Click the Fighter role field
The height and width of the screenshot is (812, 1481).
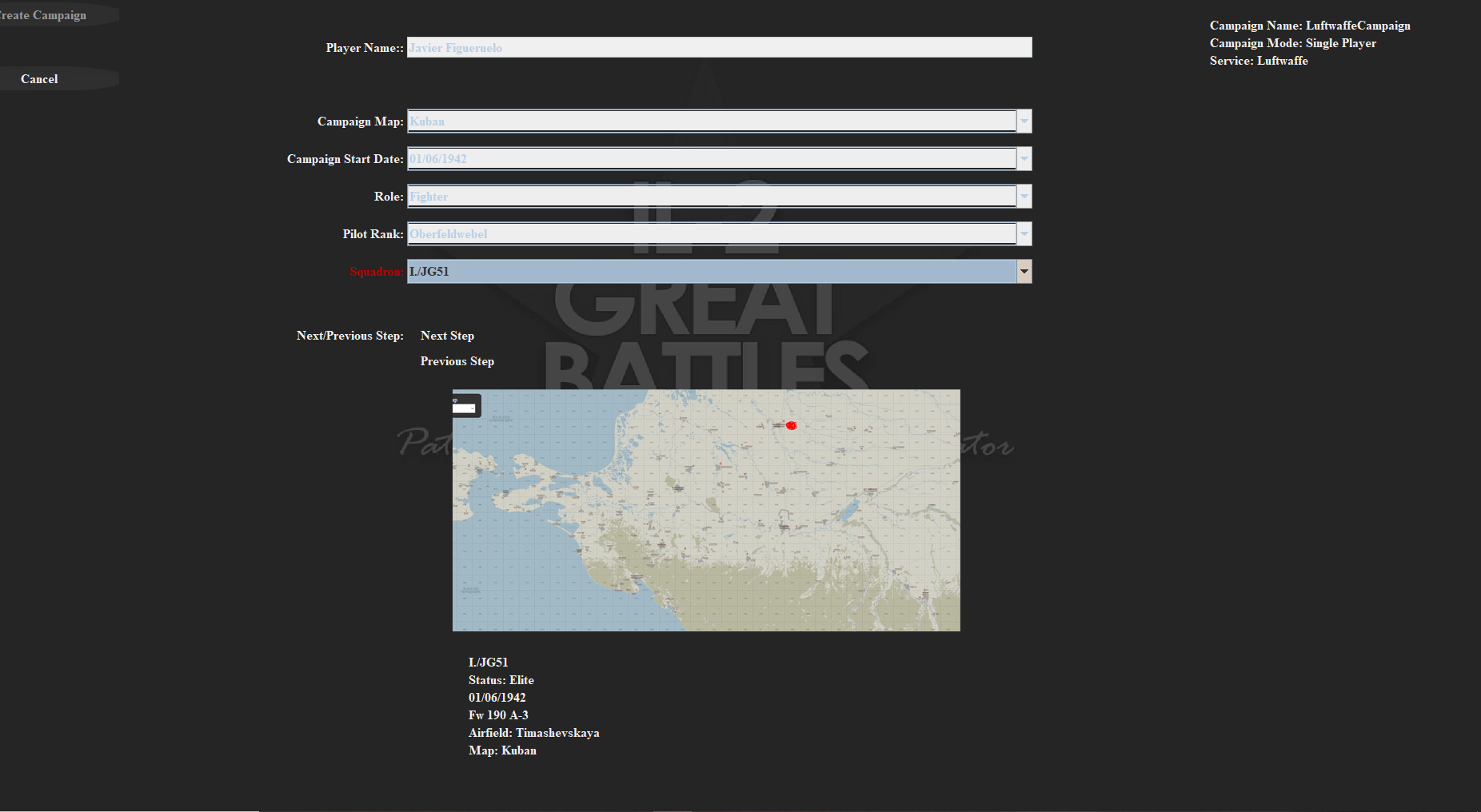pos(711,197)
